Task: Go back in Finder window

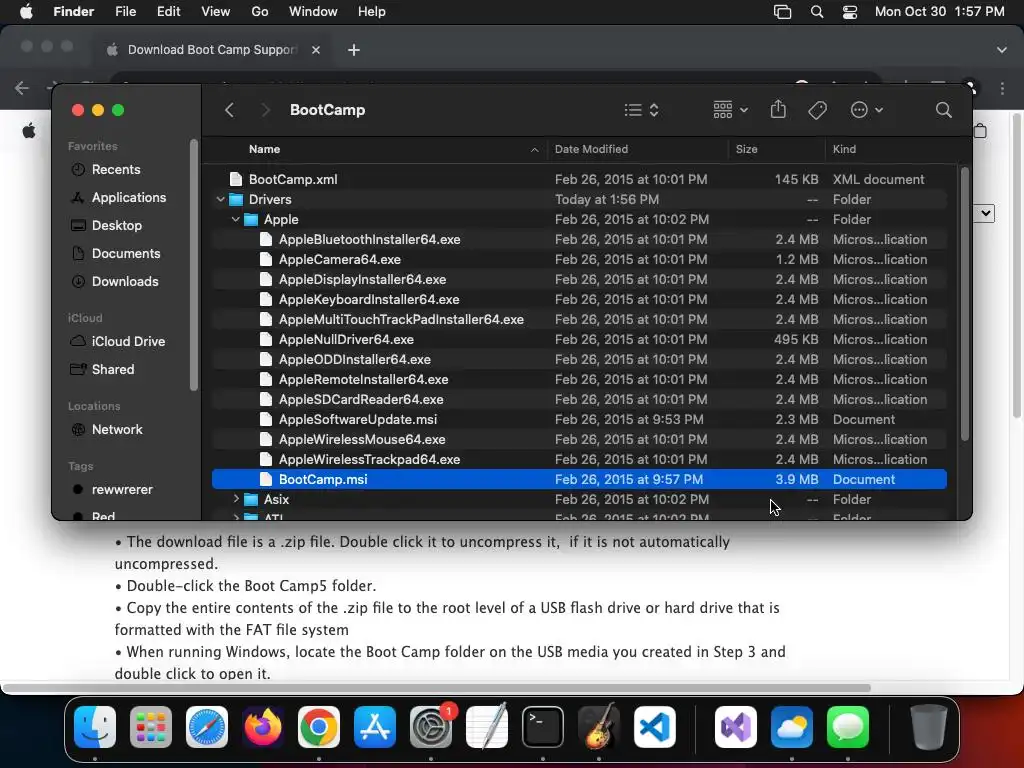Action: (229, 110)
